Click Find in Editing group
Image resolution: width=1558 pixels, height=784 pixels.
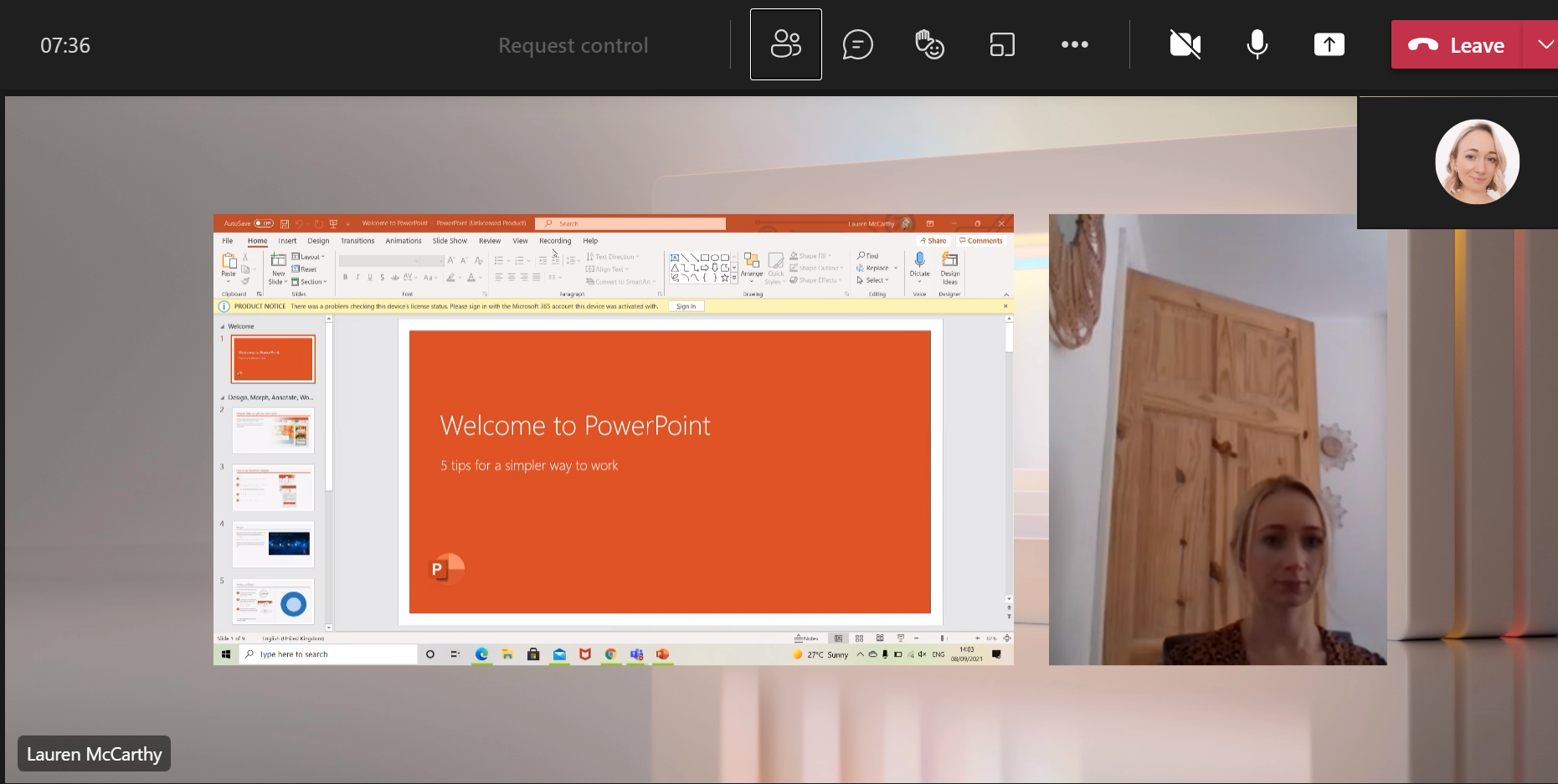click(x=868, y=256)
